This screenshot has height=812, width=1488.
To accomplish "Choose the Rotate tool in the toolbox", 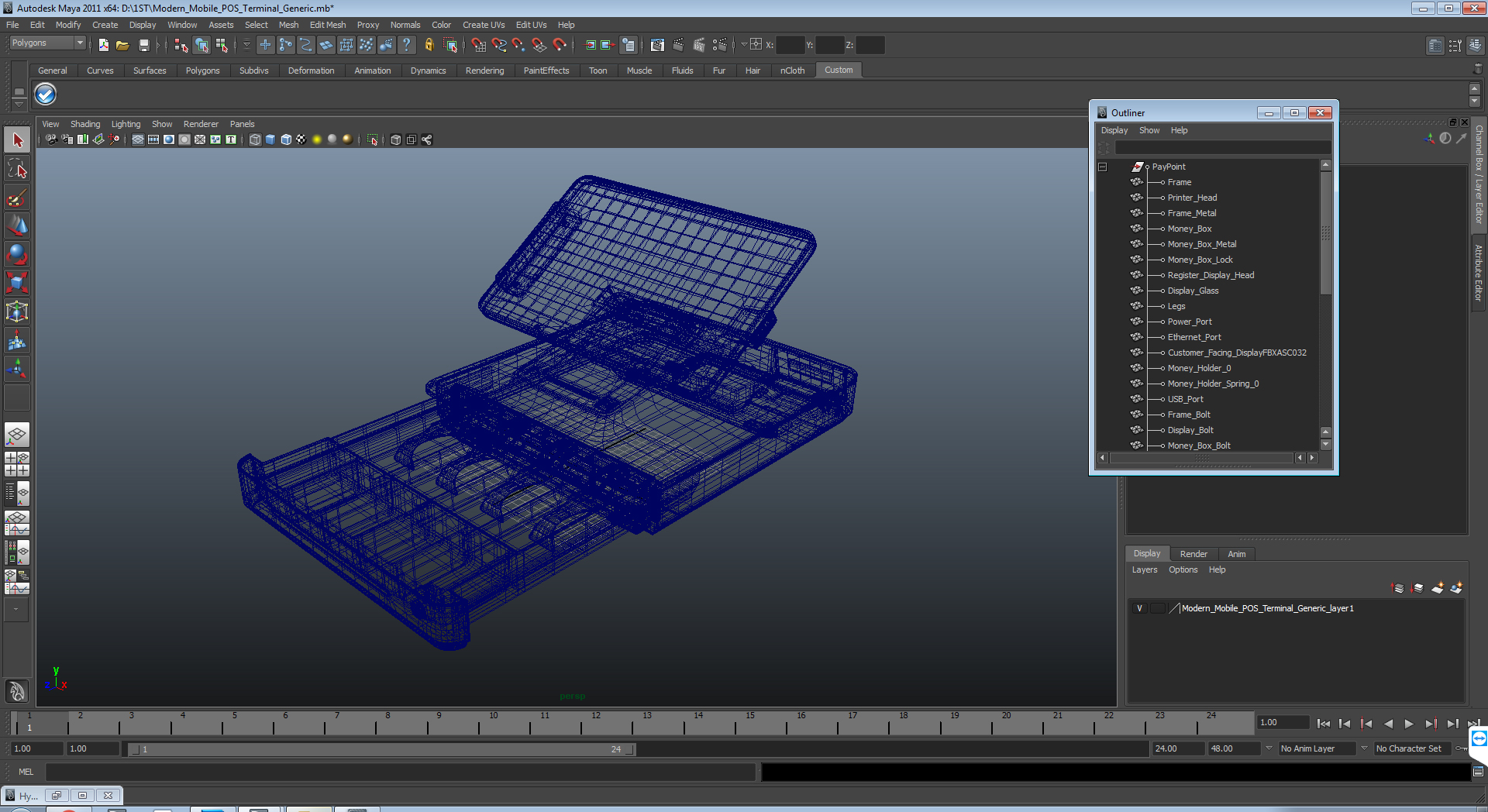I will tap(17, 254).
